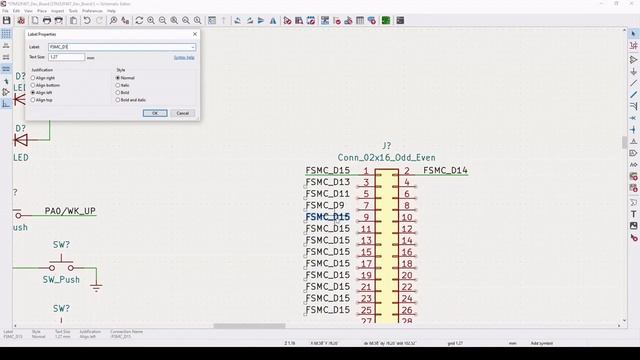Click OK in Label Properties dialog
Viewport: 640px width, 360px height.
tap(155, 113)
